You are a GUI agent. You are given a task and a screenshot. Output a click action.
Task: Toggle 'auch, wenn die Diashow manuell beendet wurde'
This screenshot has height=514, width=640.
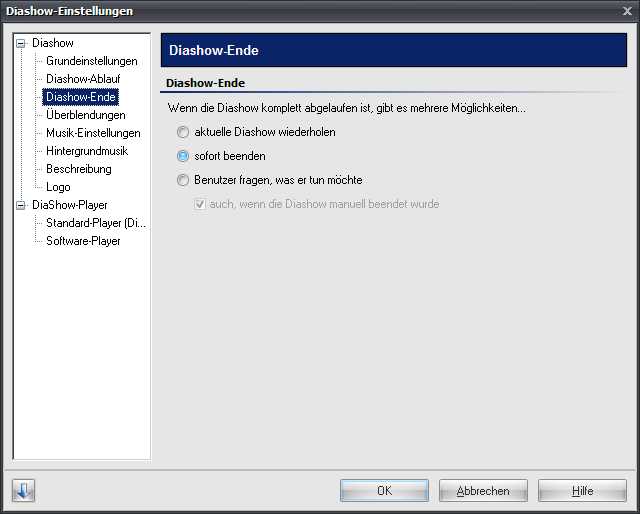pos(201,204)
